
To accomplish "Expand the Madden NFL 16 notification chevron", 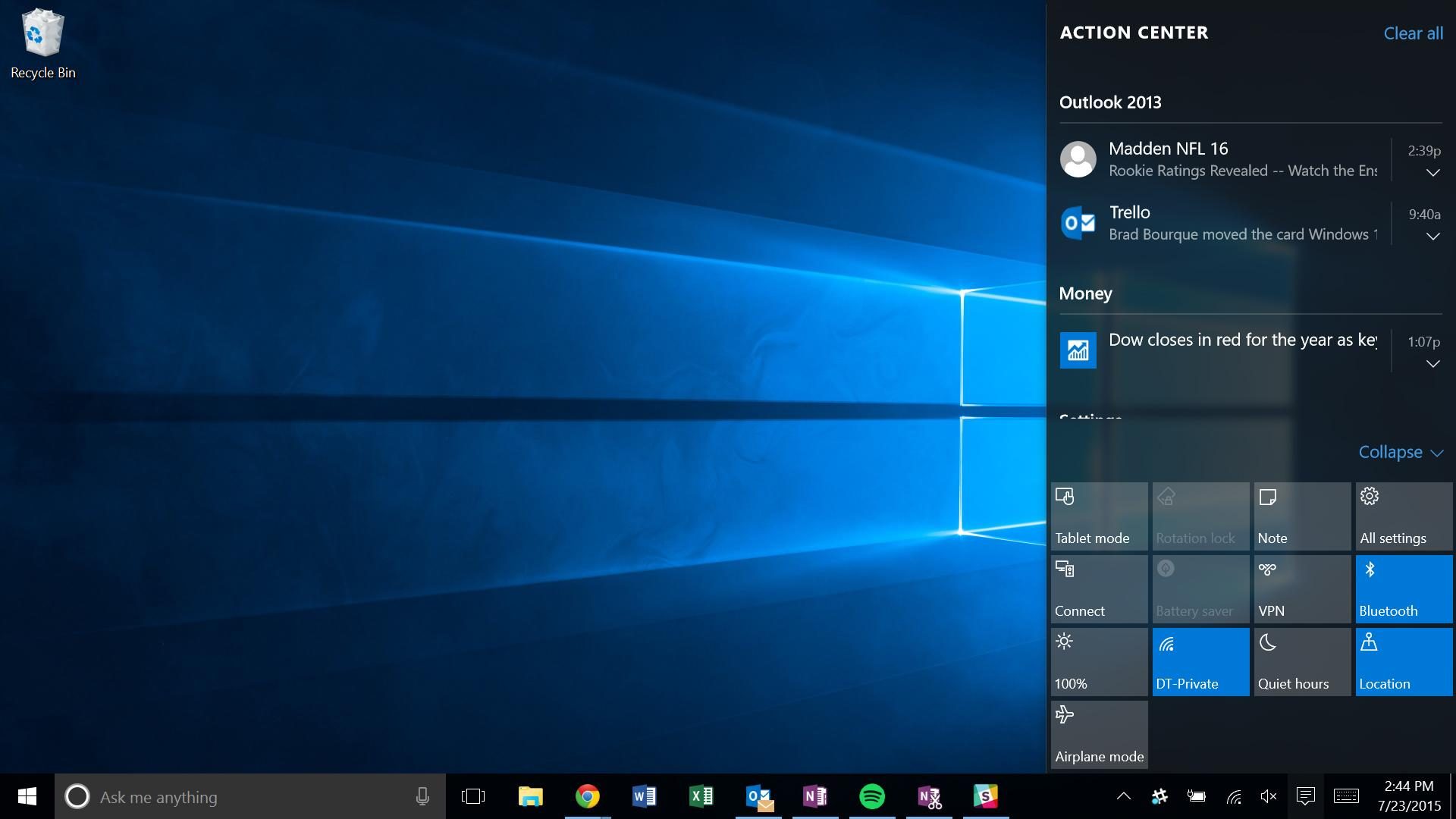I will (x=1432, y=173).
